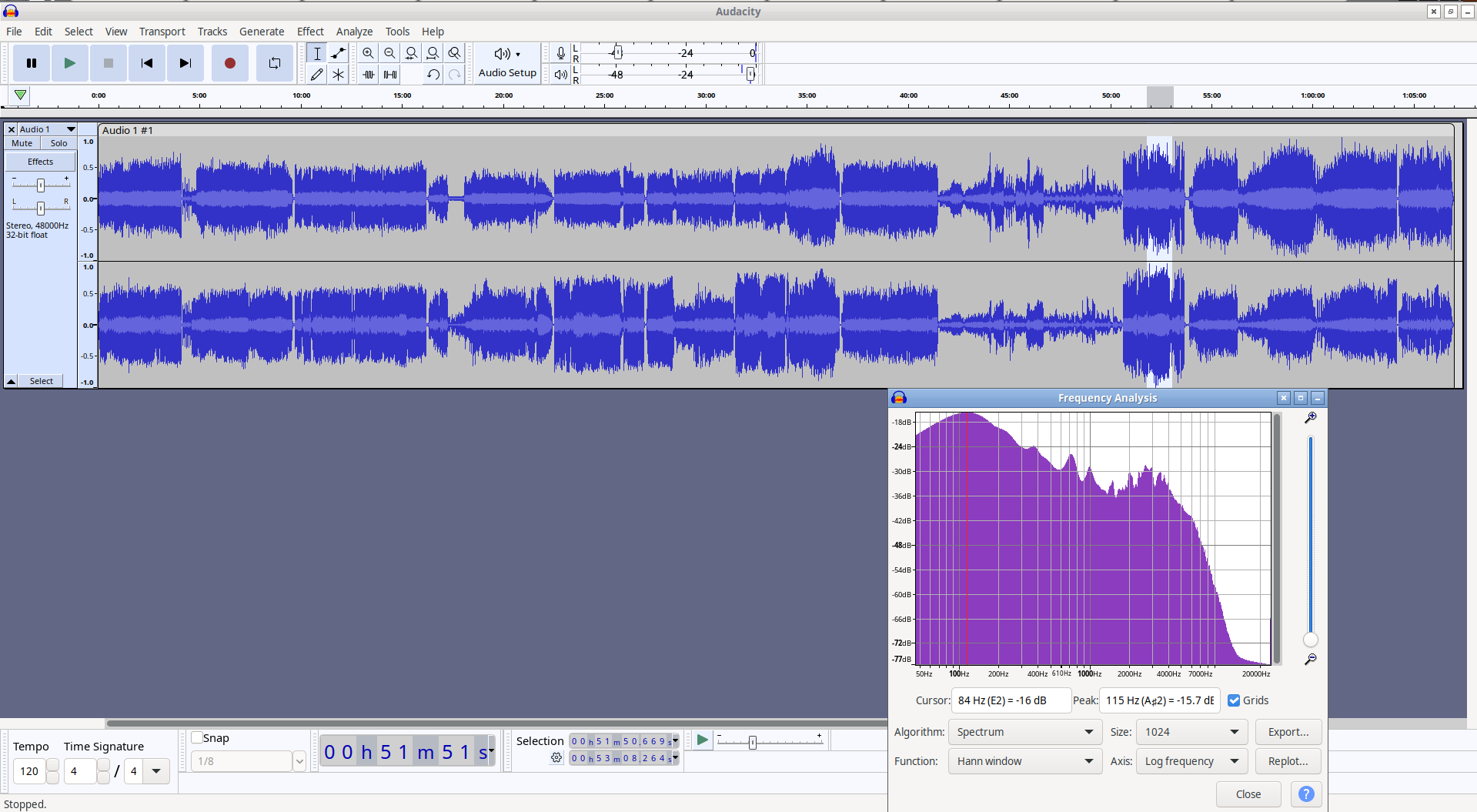This screenshot has width=1477, height=812.
Task: Open the snap 1/8 dropdown
Action: (299, 761)
